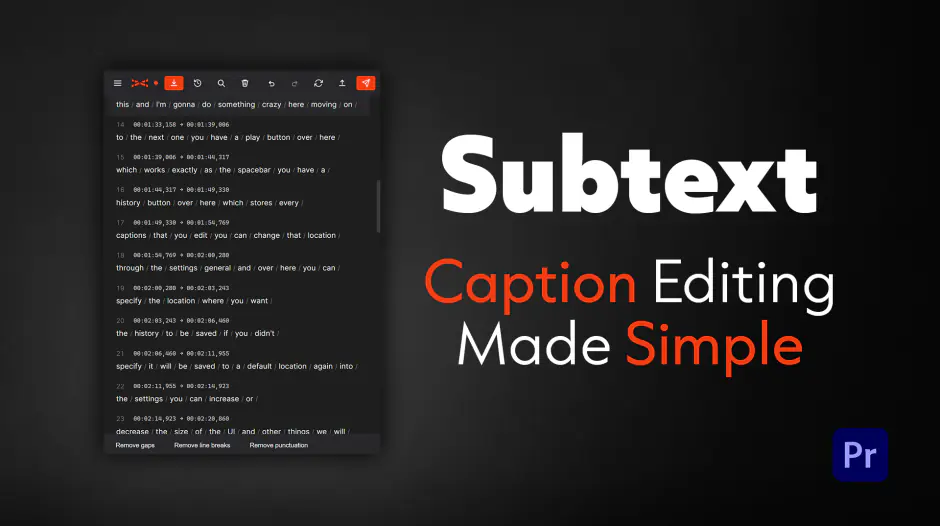Click the word 'something' in top caption
This screenshot has height=526, width=940.
pos(236,104)
